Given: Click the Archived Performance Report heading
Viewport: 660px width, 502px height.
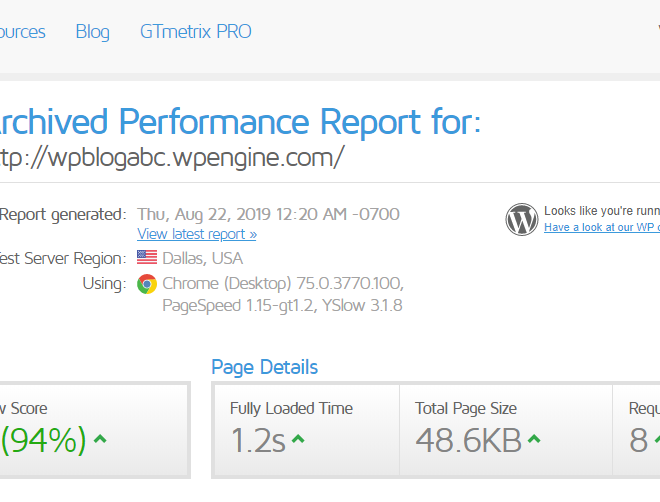Looking at the screenshot, I should (240, 122).
